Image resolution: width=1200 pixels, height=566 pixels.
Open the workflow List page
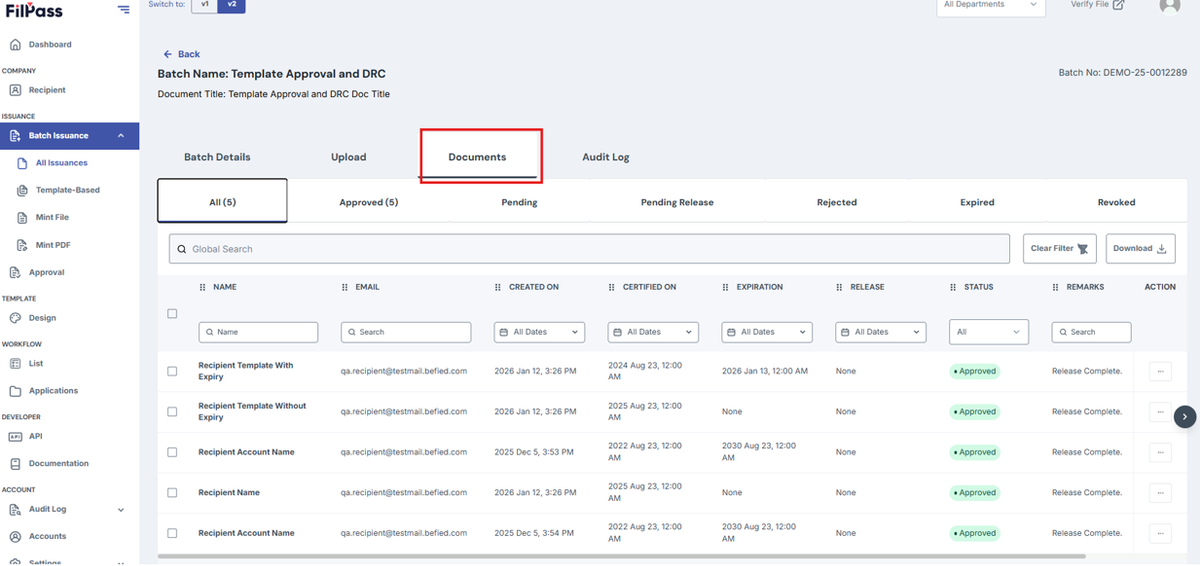point(36,364)
